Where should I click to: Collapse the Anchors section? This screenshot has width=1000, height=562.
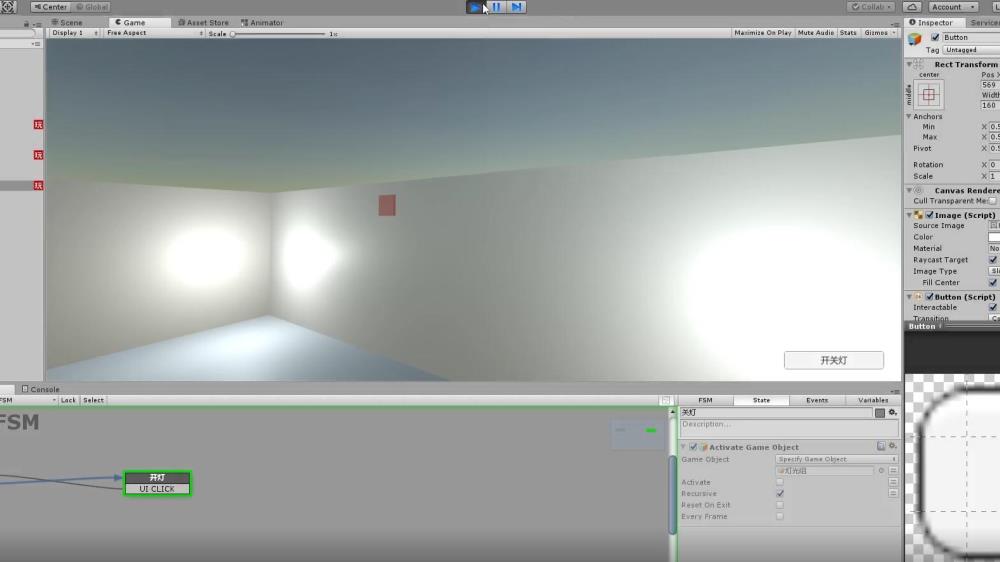pyautogui.click(x=909, y=117)
